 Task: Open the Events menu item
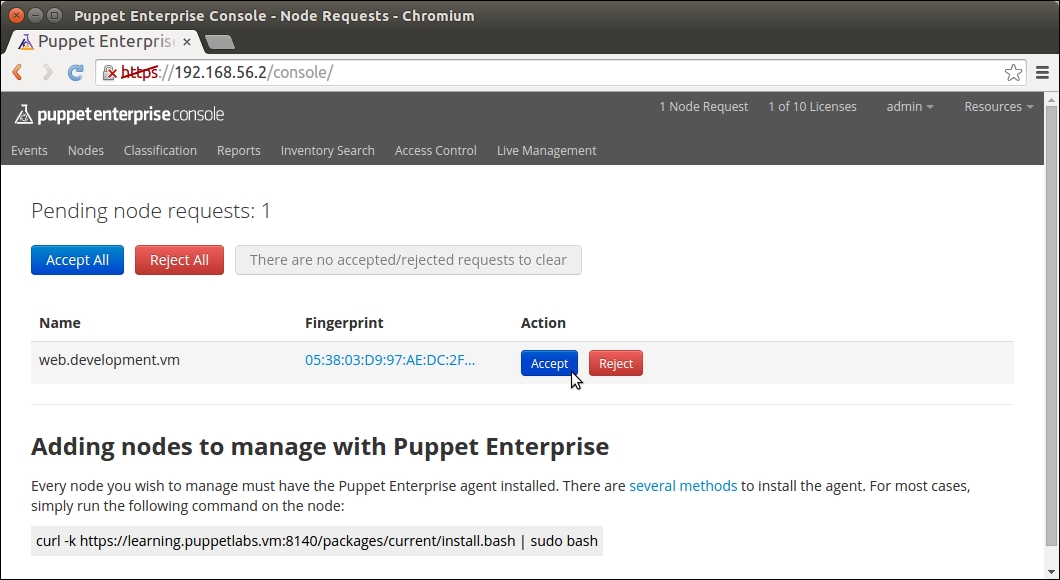(x=29, y=150)
